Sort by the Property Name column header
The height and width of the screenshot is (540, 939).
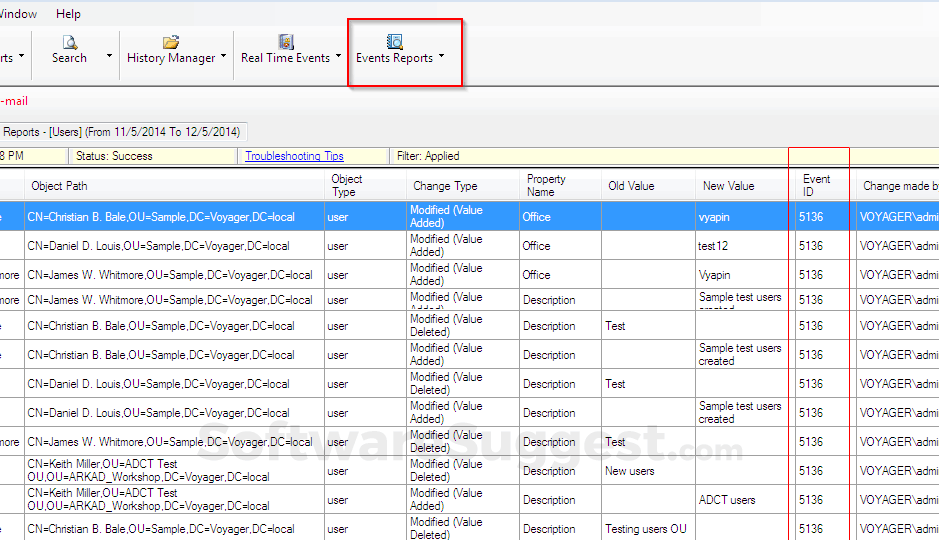(546, 186)
